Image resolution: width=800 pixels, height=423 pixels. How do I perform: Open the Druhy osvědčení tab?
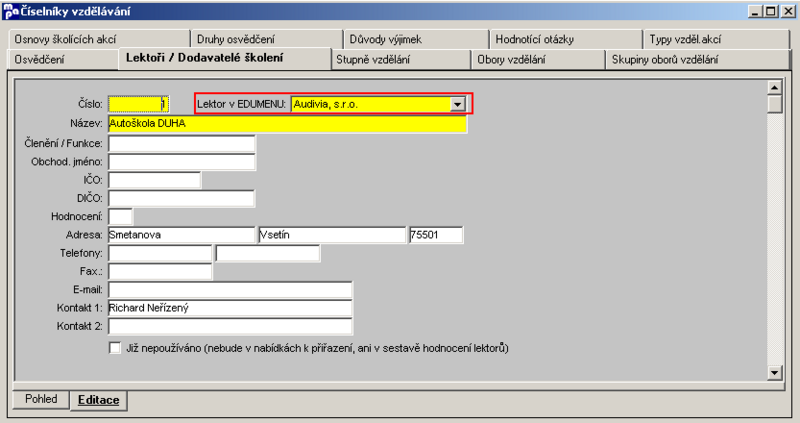tap(266, 39)
